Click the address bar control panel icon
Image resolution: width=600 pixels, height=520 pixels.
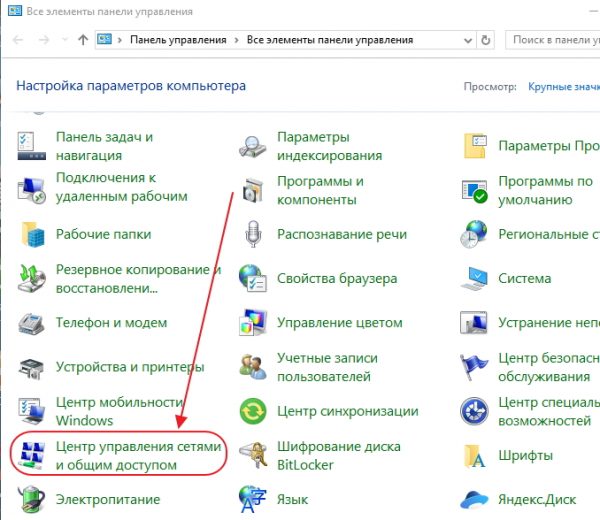tap(104, 39)
